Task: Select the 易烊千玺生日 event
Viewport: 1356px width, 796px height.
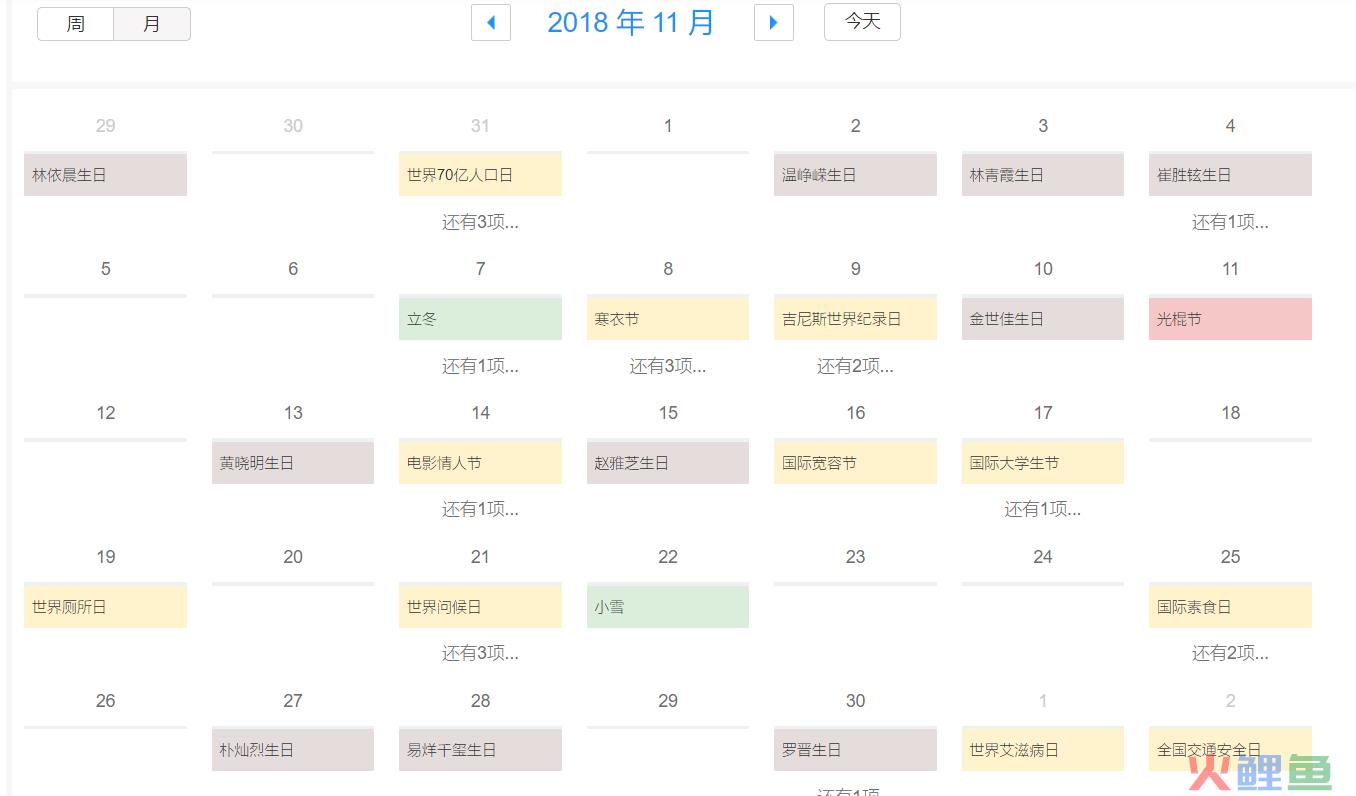Action: pyautogui.click(x=480, y=749)
